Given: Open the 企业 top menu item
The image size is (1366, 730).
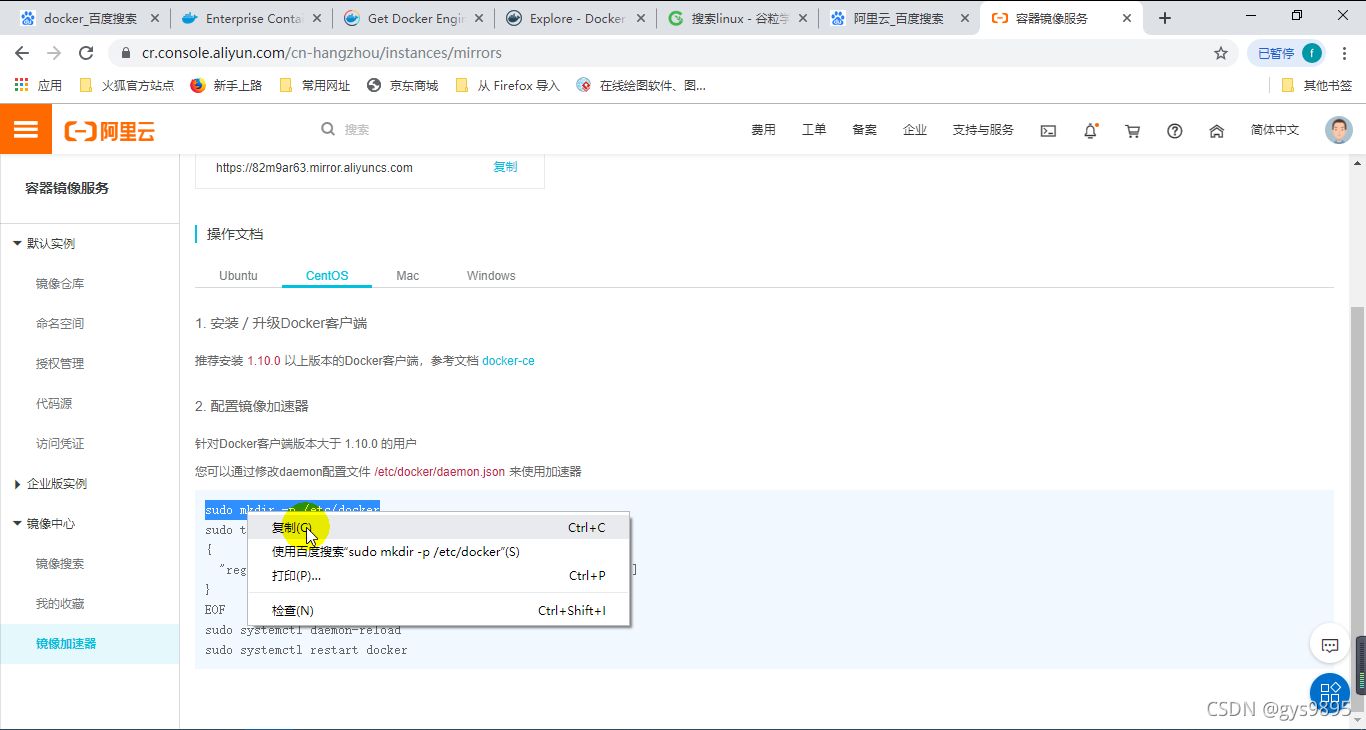Looking at the screenshot, I should pyautogui.click(x=914, y=130).
